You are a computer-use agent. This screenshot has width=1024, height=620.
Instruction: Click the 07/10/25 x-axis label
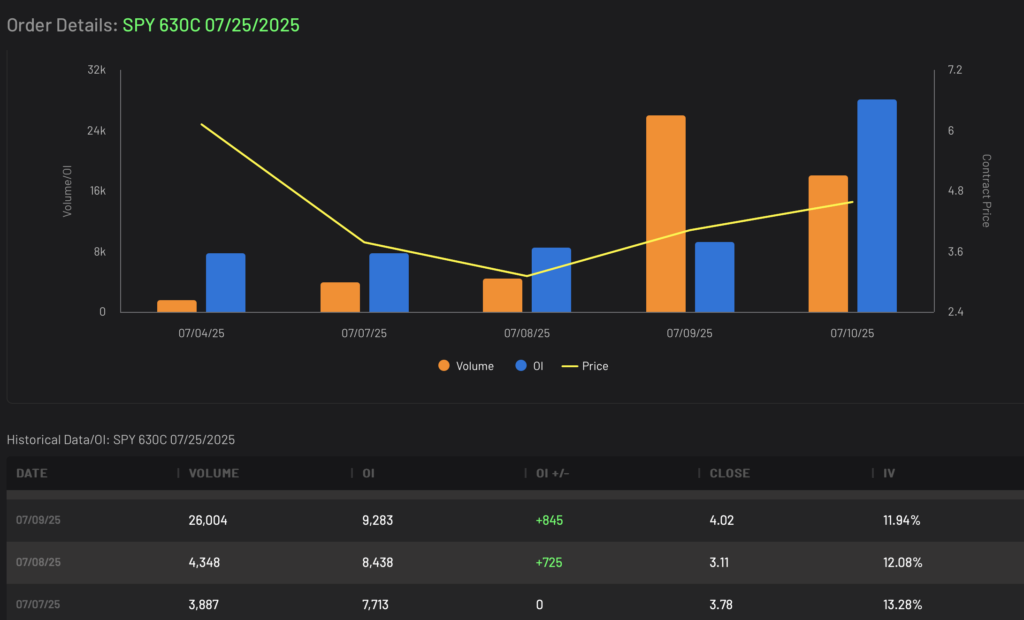[x=852, y=333]
